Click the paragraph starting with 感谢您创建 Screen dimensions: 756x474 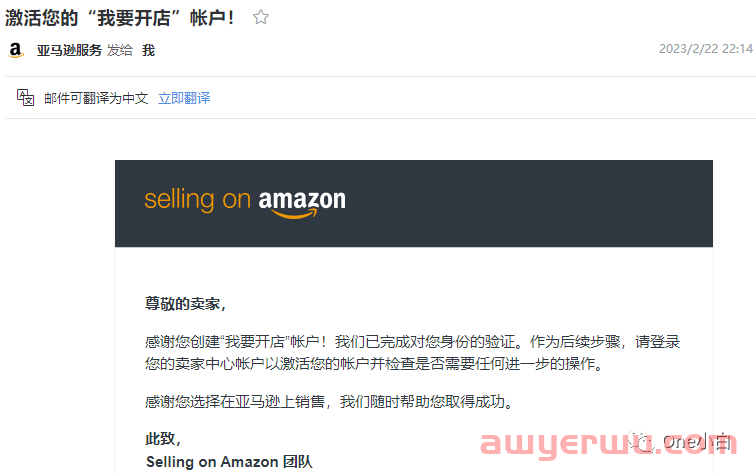click(x=413, y=352)
